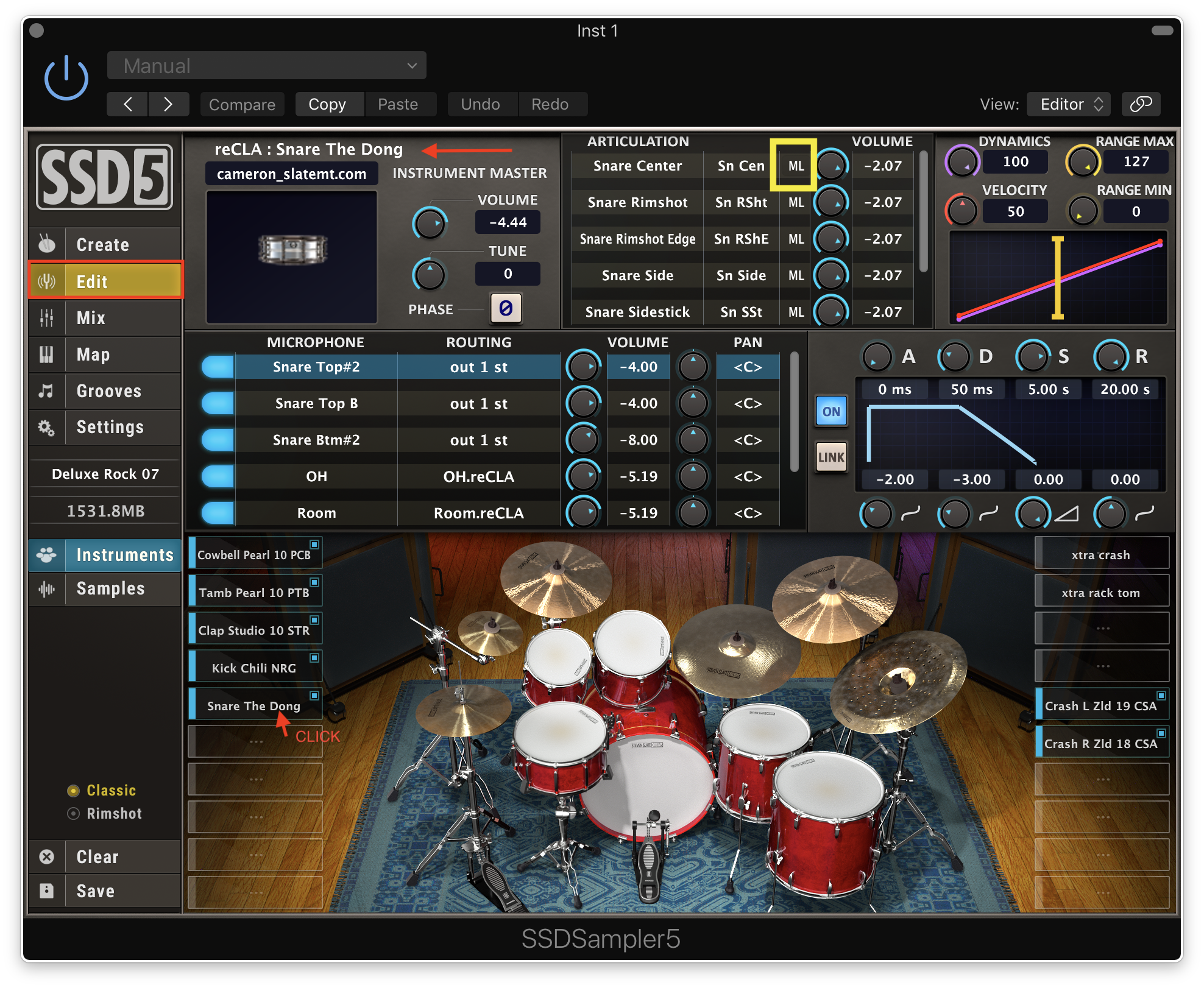Open routing menu for OH microphone
1204x988 pixels.
(478, 476)
